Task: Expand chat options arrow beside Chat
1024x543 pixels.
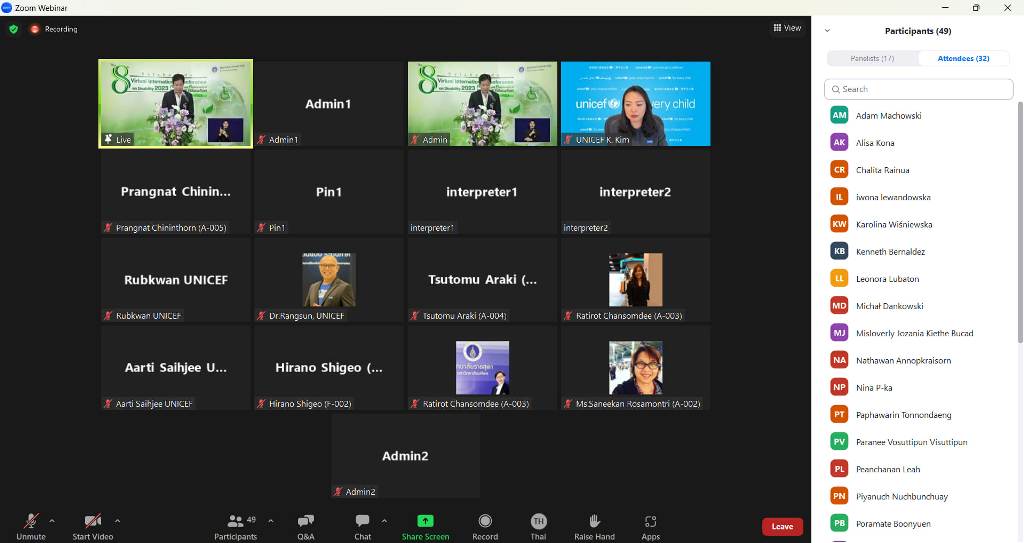Action: [384, 521]
